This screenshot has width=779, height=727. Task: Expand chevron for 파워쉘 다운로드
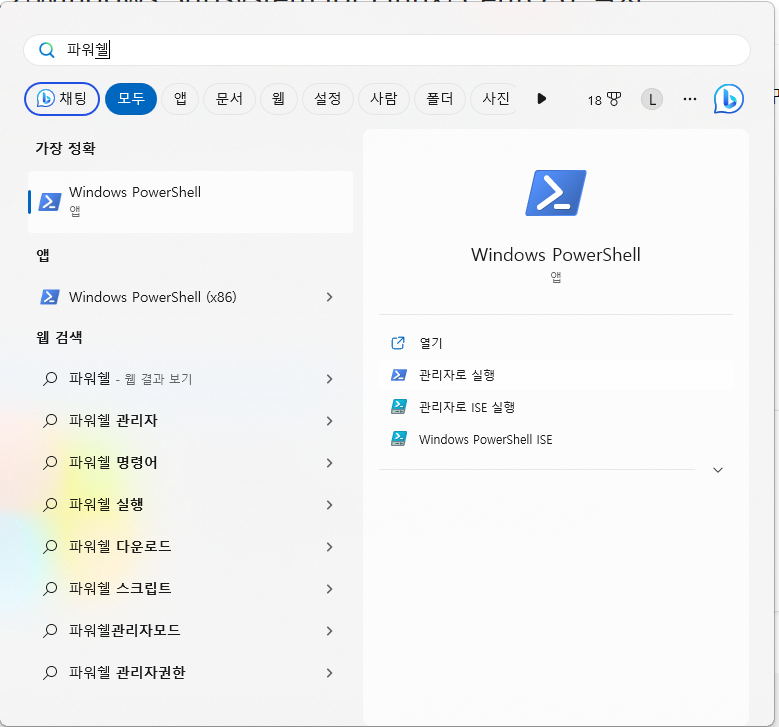point(329,547)
